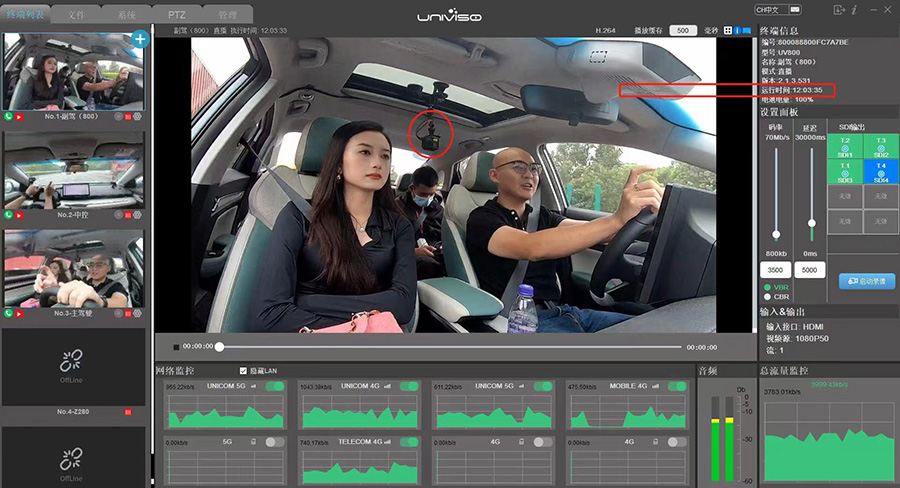This screenshot has width=900, height=488.
Task: Click the delay value field 5000
Action: (x=810, y=270)
